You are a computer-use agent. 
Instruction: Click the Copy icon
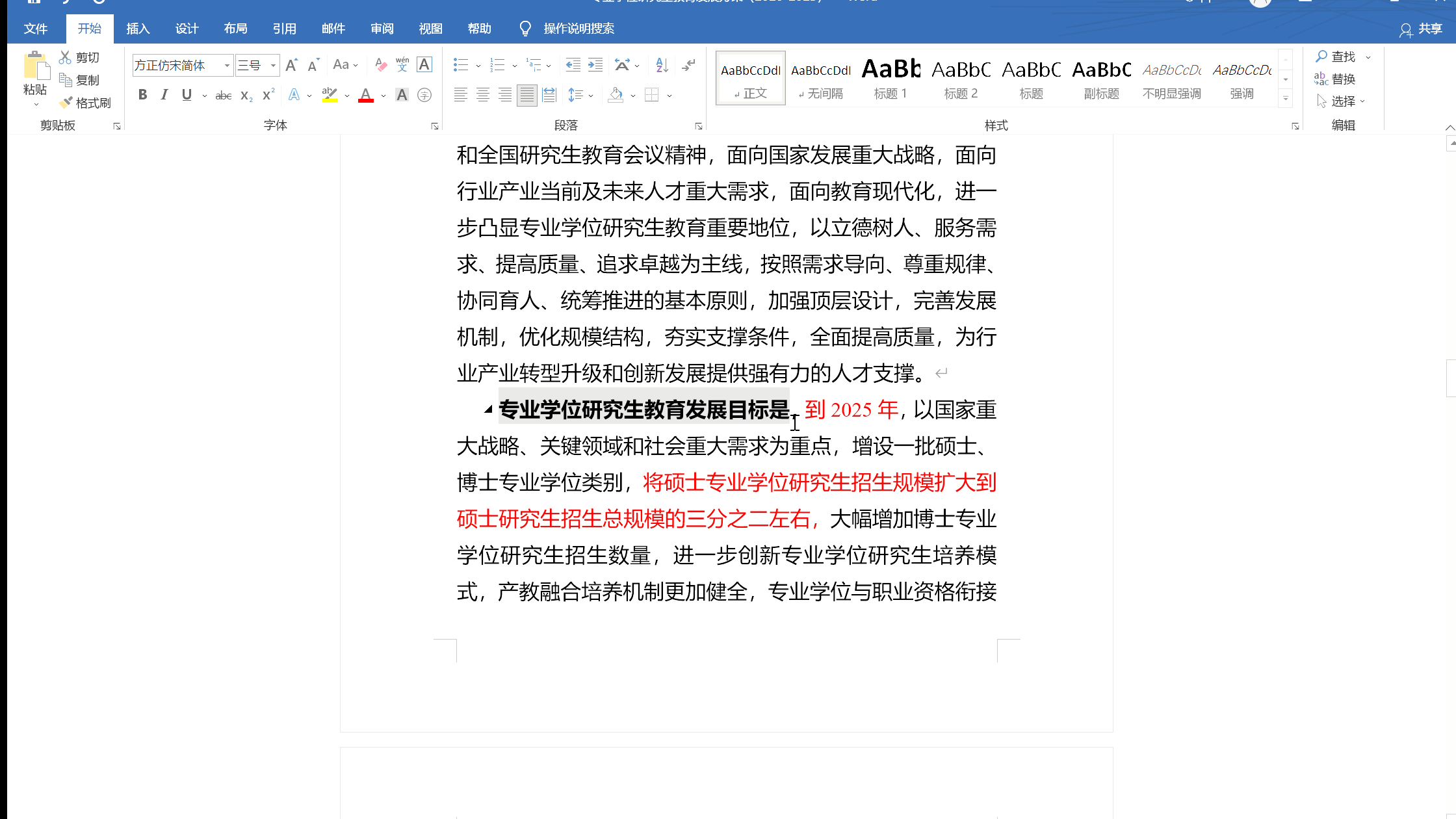[65, 79]
